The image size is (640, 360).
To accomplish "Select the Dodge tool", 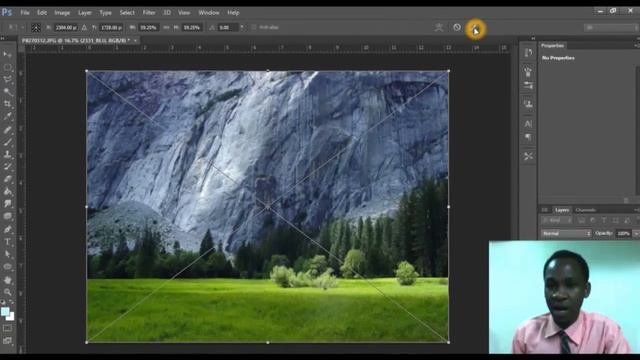I will (x=7, y=216).
